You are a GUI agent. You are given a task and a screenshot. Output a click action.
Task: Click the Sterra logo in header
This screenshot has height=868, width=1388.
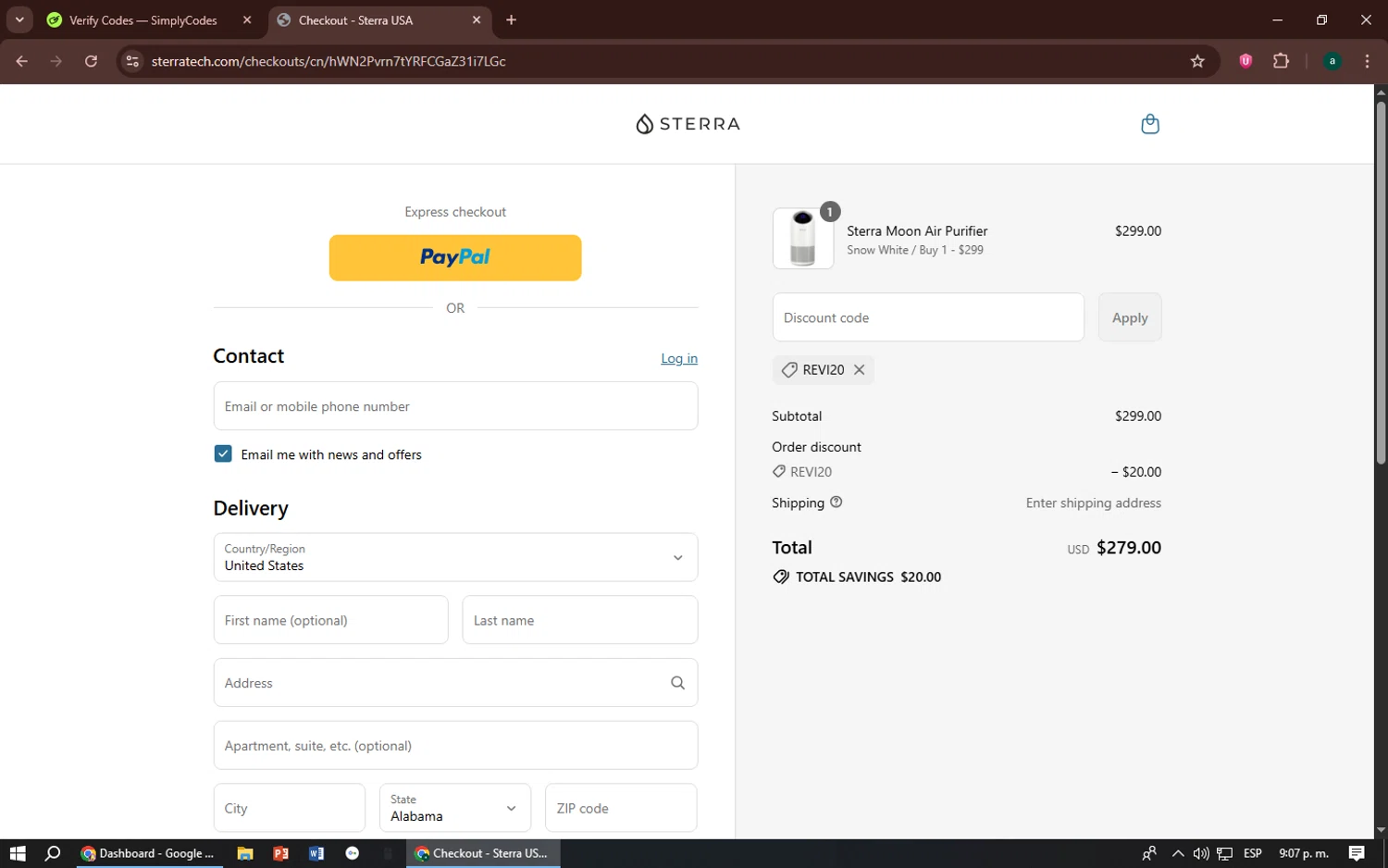688,124
